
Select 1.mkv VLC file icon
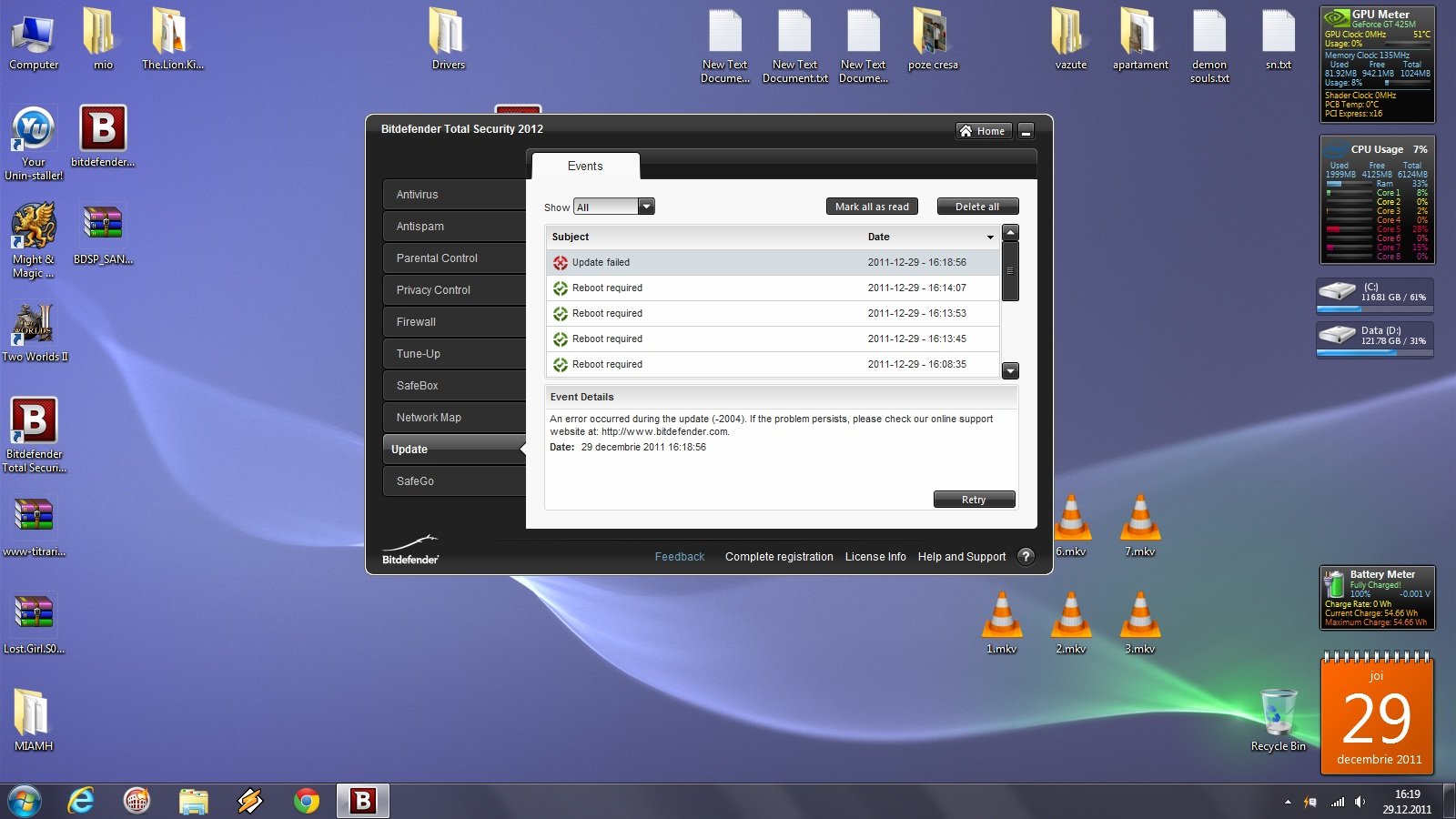(x=1001, y=623)
